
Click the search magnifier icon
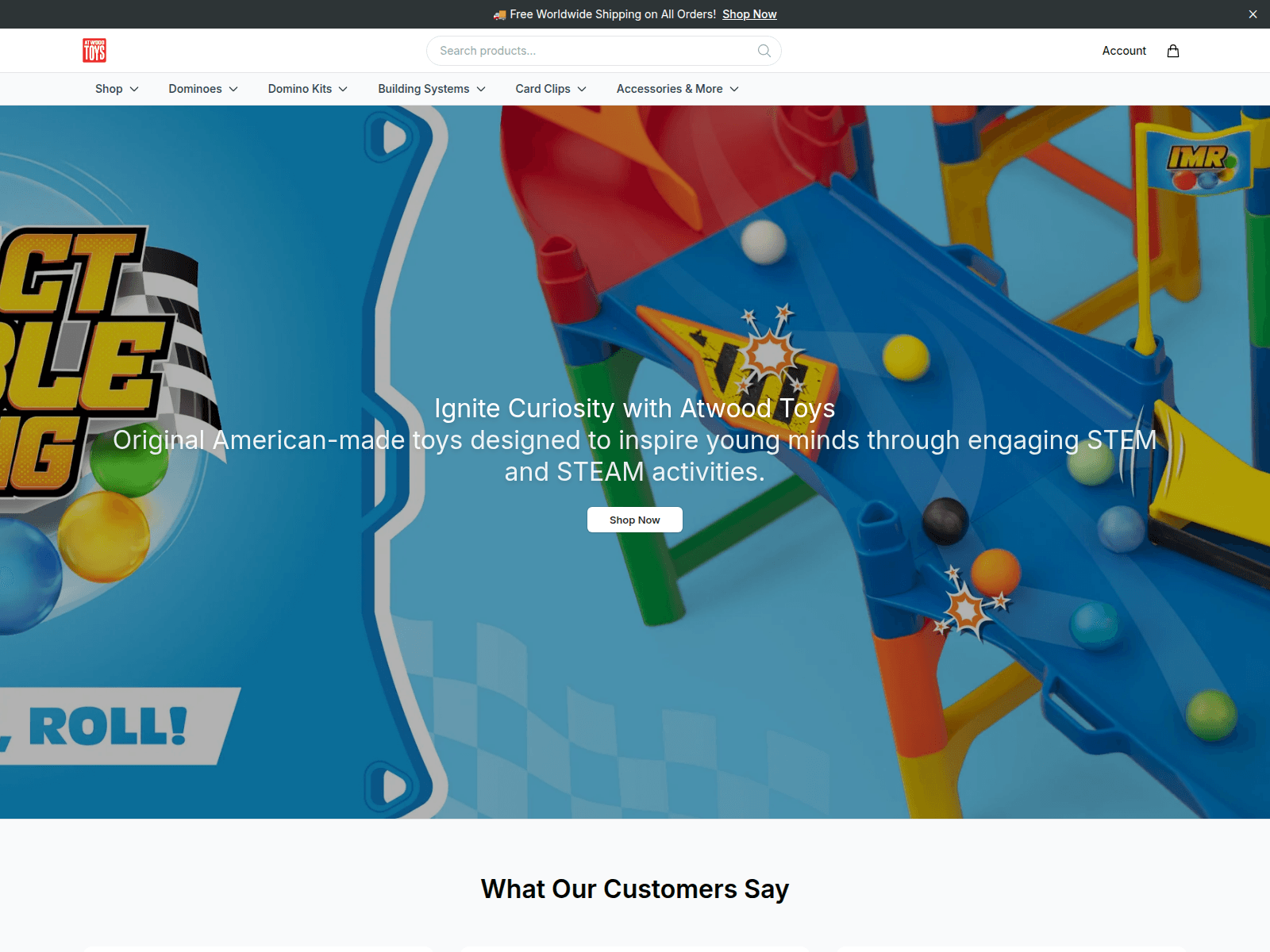click(764, 51)
